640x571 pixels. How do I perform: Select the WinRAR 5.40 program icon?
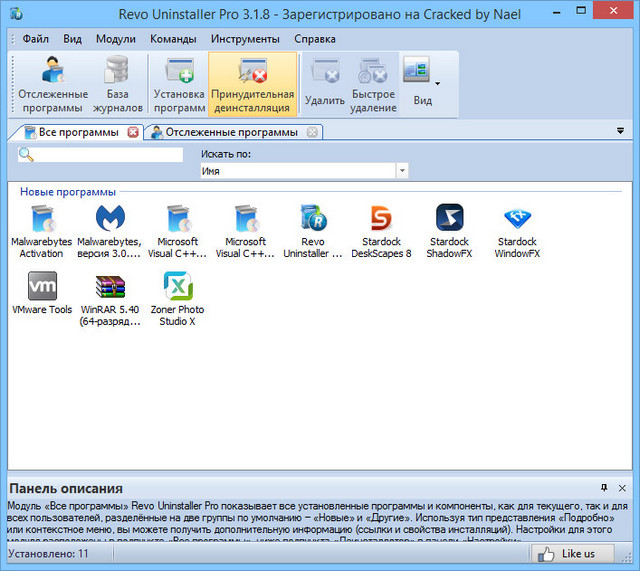109,298
